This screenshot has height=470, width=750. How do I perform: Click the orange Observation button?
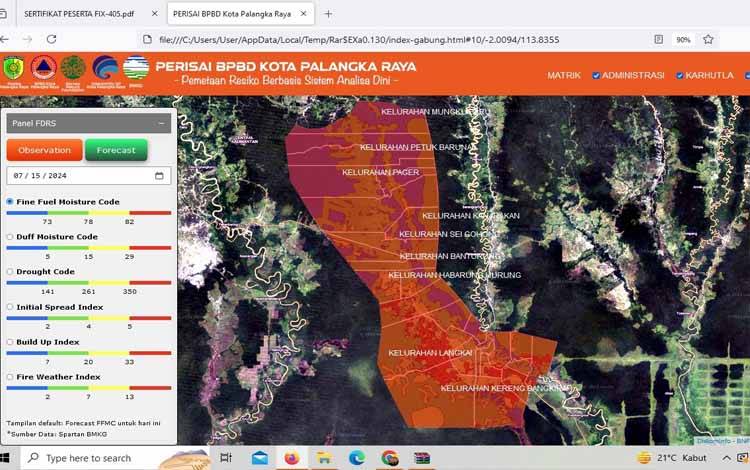[44, 150]
